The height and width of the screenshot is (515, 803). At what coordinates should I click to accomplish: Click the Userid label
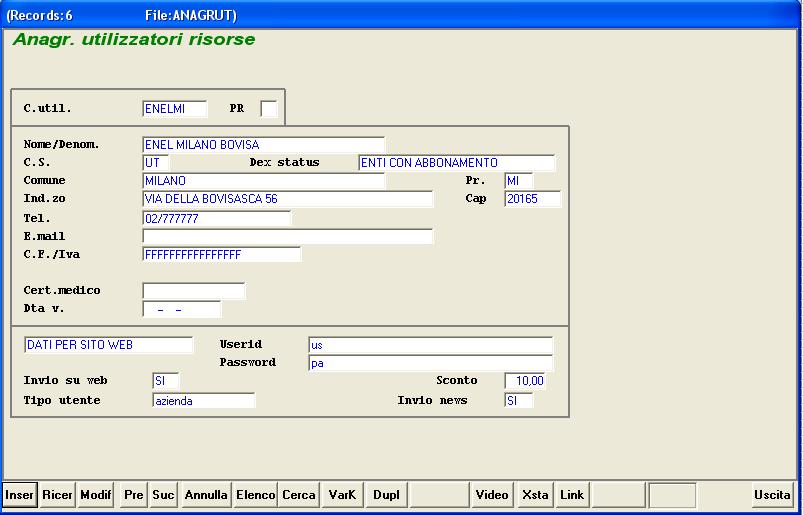pos(241,345)
